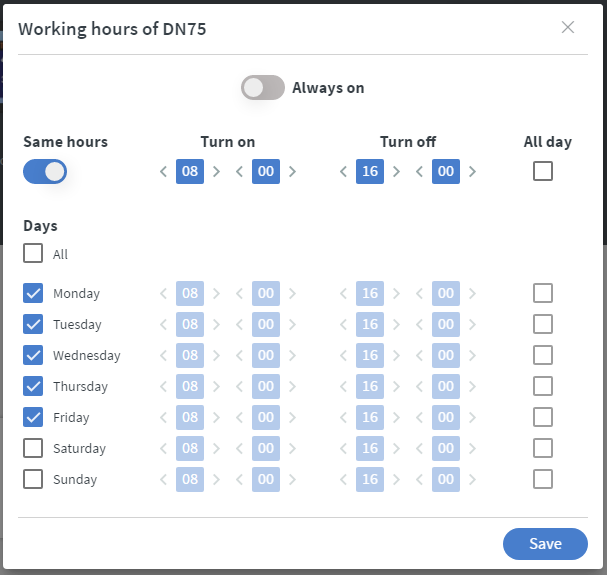Check All day box for Wednesday
Viewport: 607px width, 575px height.
click(x=542, y=355)
